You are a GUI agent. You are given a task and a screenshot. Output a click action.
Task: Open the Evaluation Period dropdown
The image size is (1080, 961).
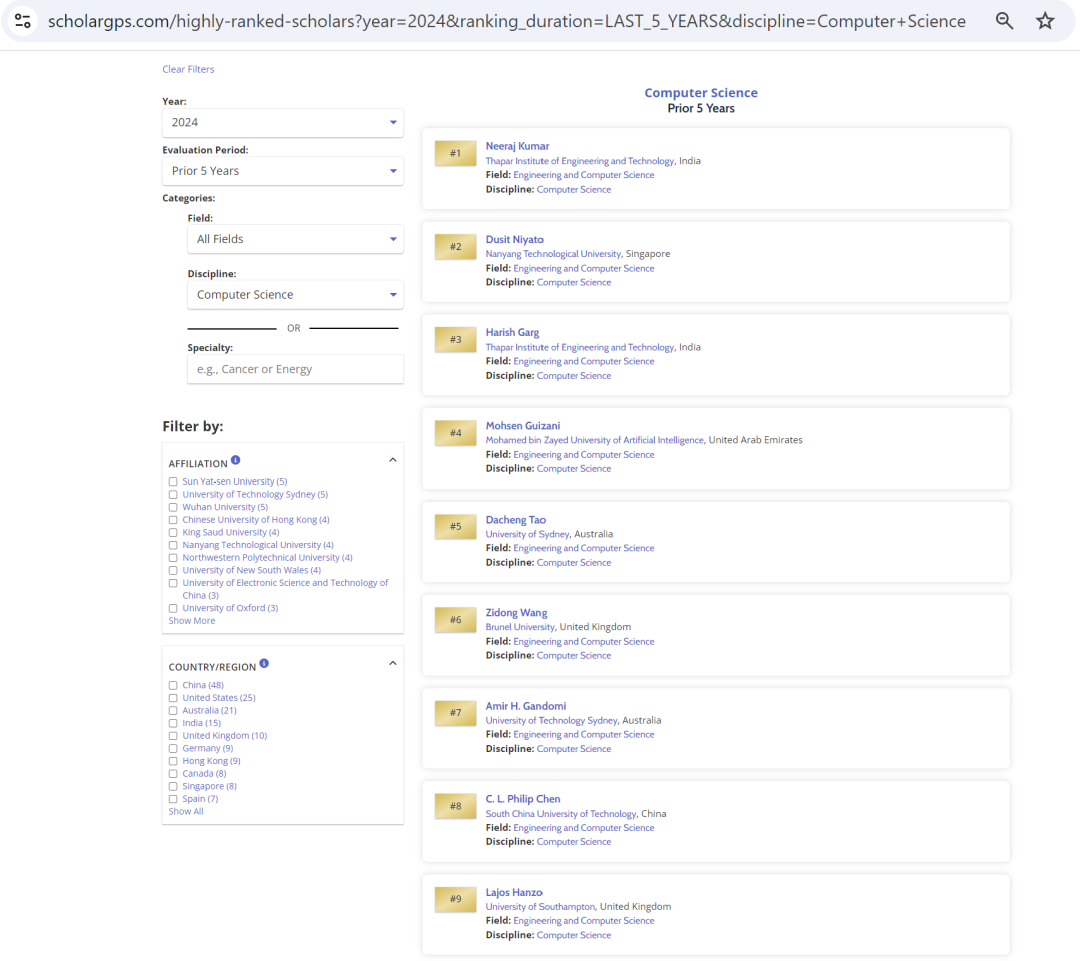point(282,171)
